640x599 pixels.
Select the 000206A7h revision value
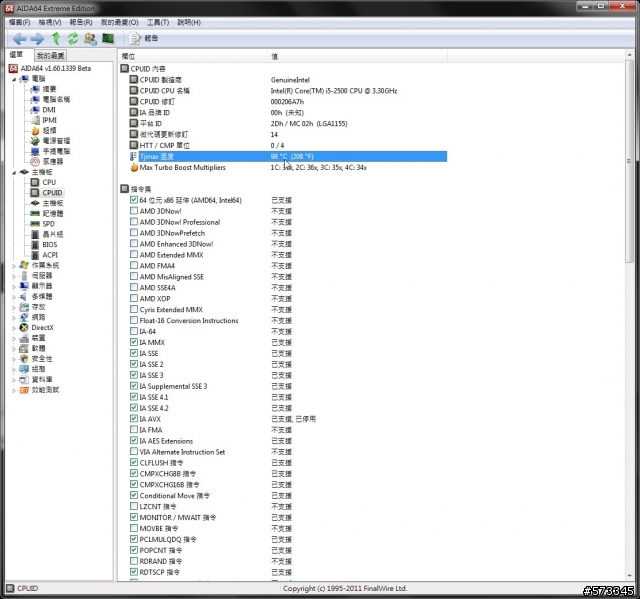click(x=287, y=102)
